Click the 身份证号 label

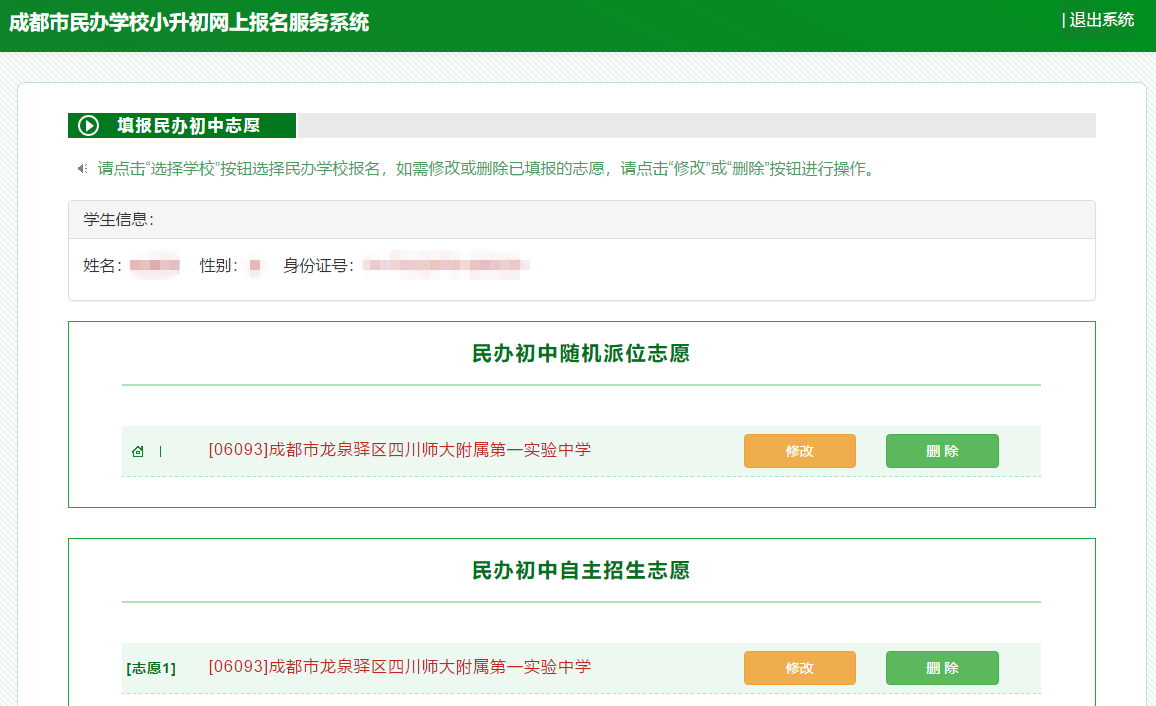tap(318, 265)
